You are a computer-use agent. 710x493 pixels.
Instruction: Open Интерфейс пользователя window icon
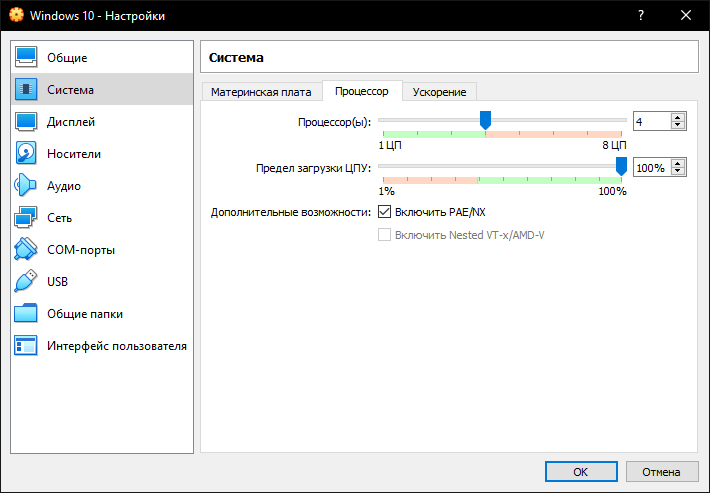tap(26, 346)
